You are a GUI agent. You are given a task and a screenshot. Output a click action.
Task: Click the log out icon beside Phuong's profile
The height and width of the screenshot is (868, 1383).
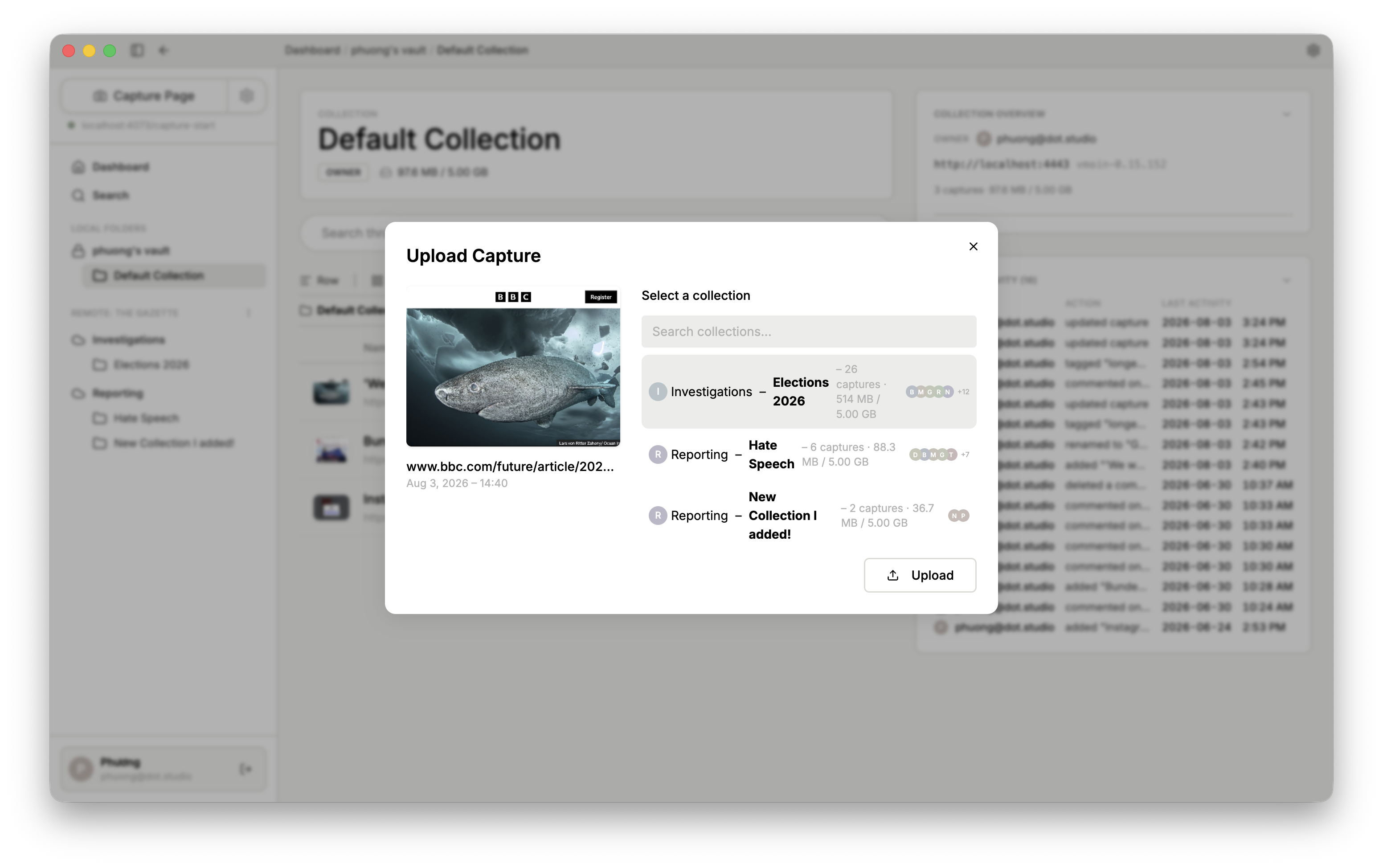point(246,769)
